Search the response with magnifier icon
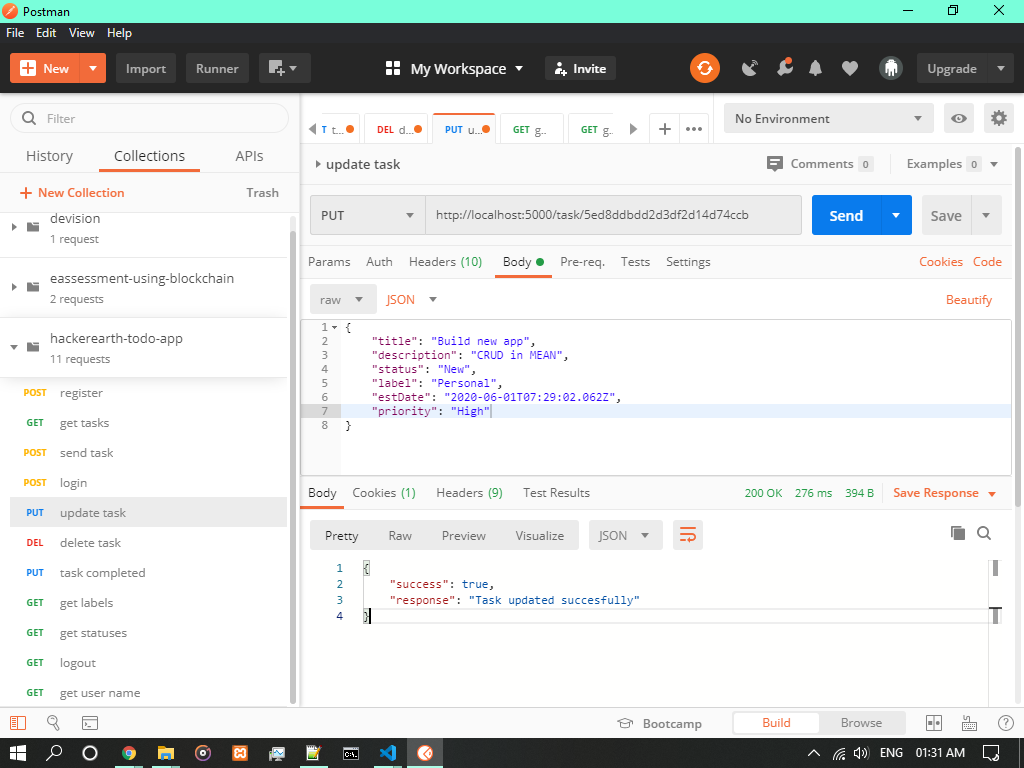 pyautogui.click(x=984, y=533)
